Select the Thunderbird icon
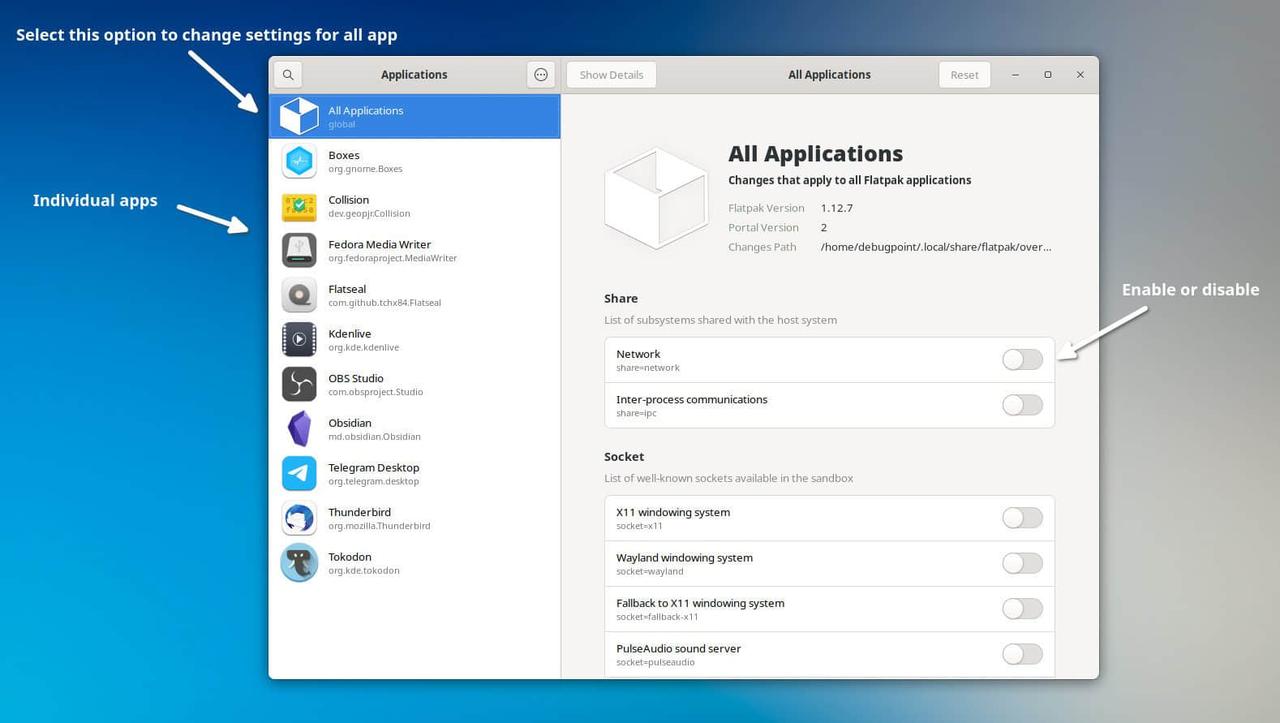 (299, 518)
